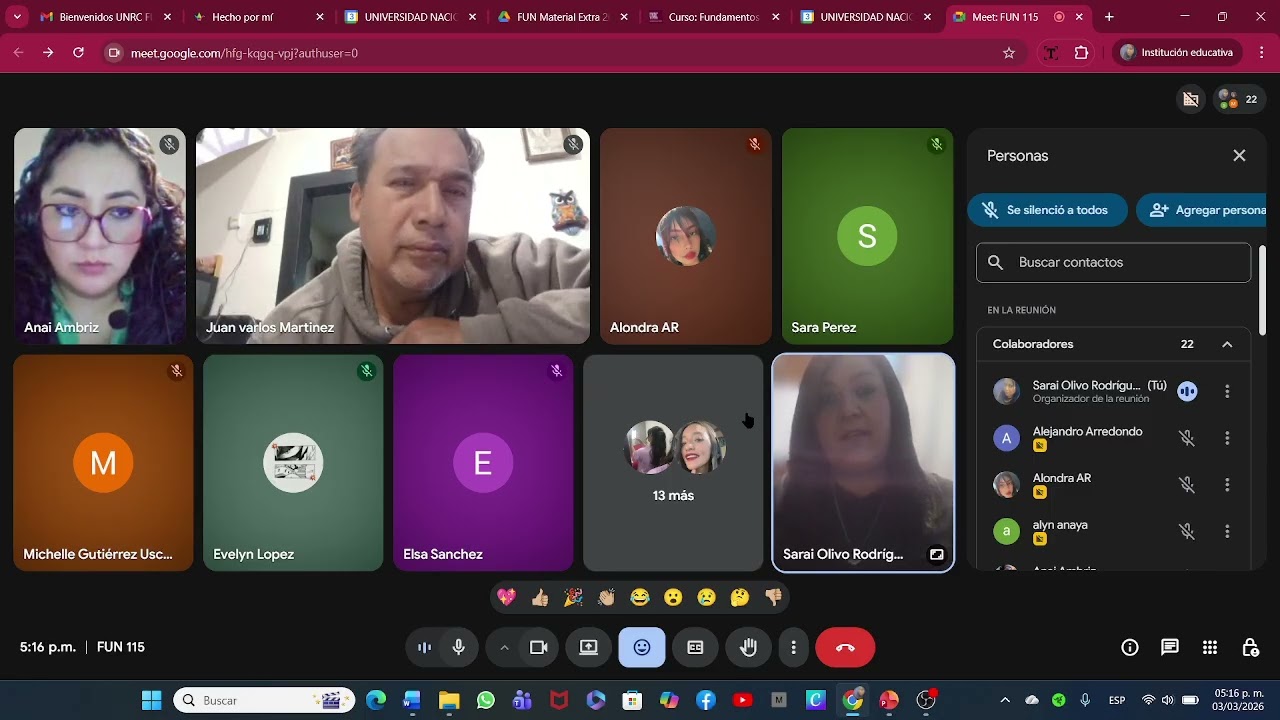Open the Windows Start menu
This screenshot has height=720, width=1280.
[x=151, y=700]
